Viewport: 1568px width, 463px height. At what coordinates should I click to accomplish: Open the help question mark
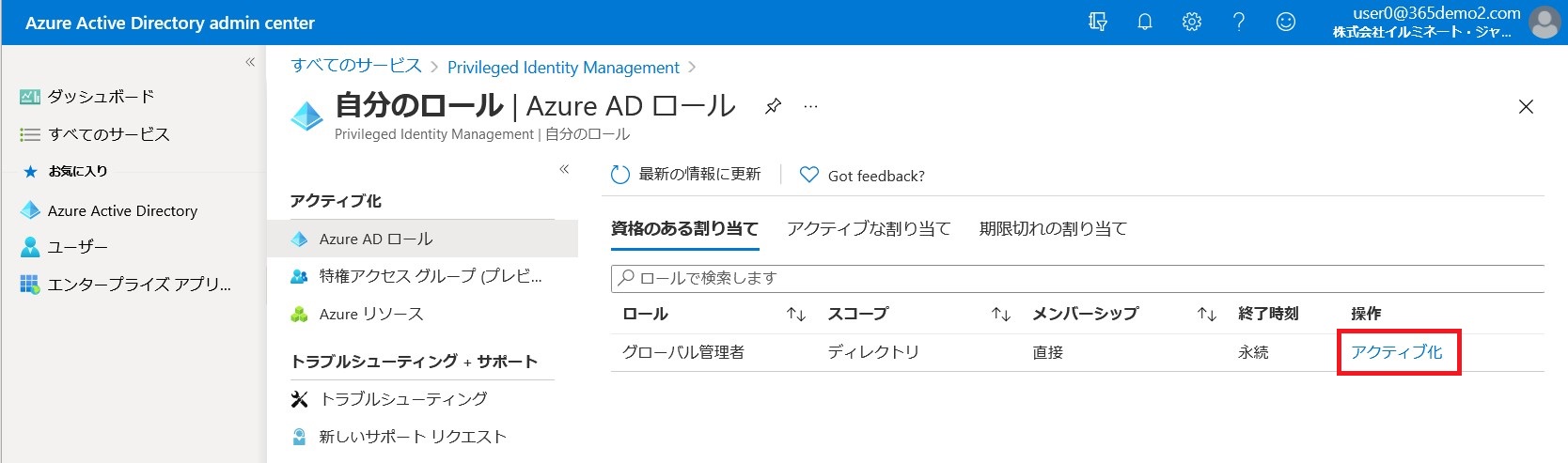1239,22
